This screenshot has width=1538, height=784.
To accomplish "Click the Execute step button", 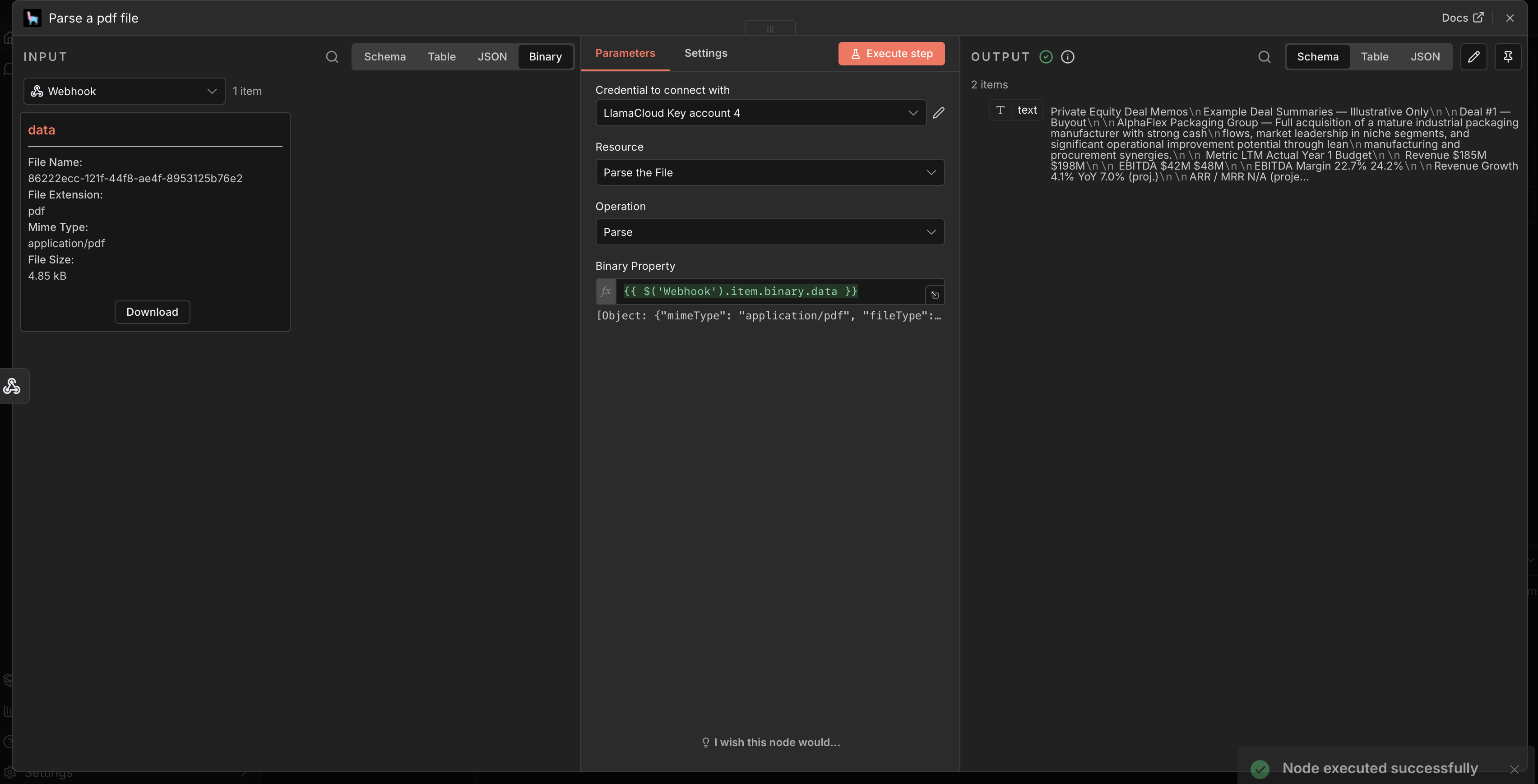I will pyautogui.click(x=891, y=54).
